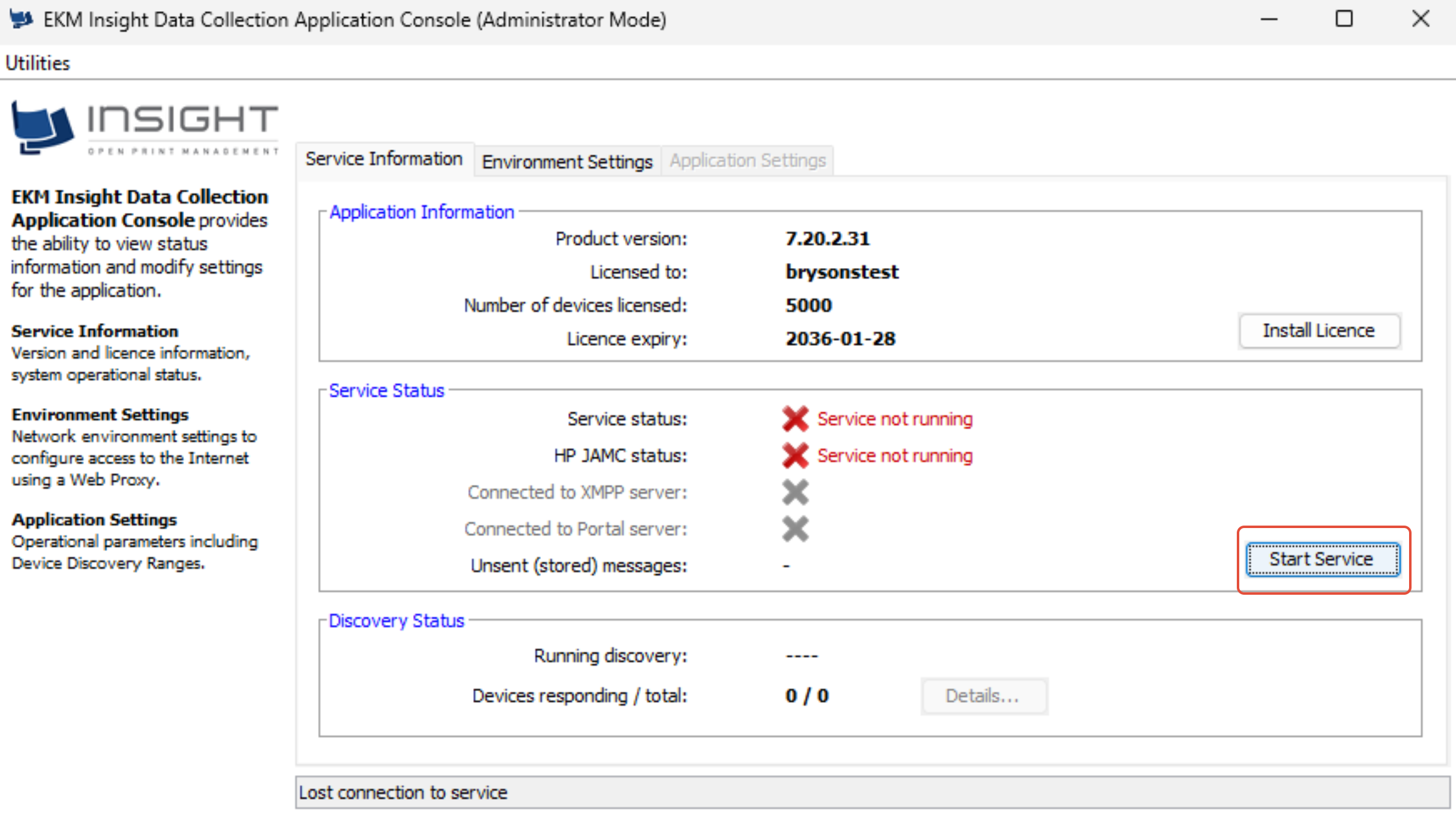Click the Insight logo image
The height and width of the screenshot is (814, 1456).
click(144, 128)
